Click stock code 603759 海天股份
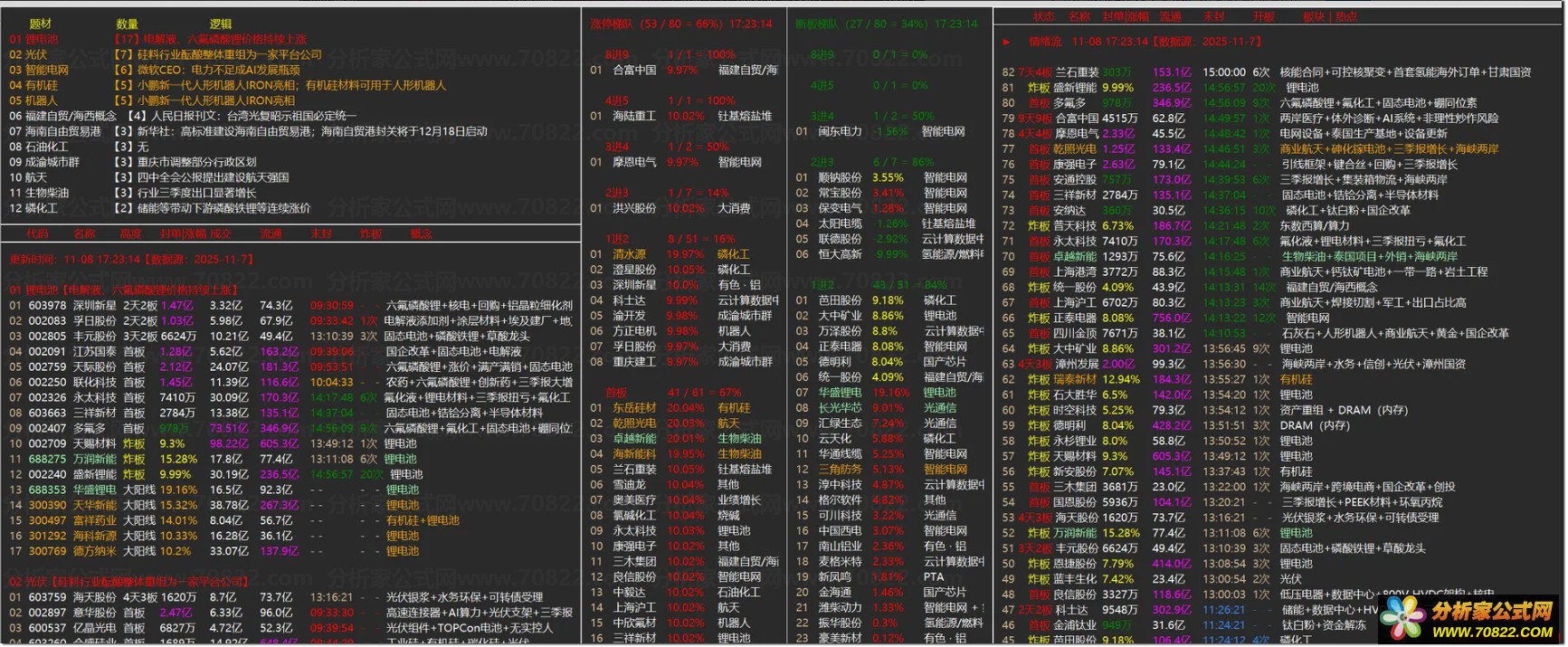Image resolution: width=1568 pixels, height=647 pixels. tap(47, 598)
